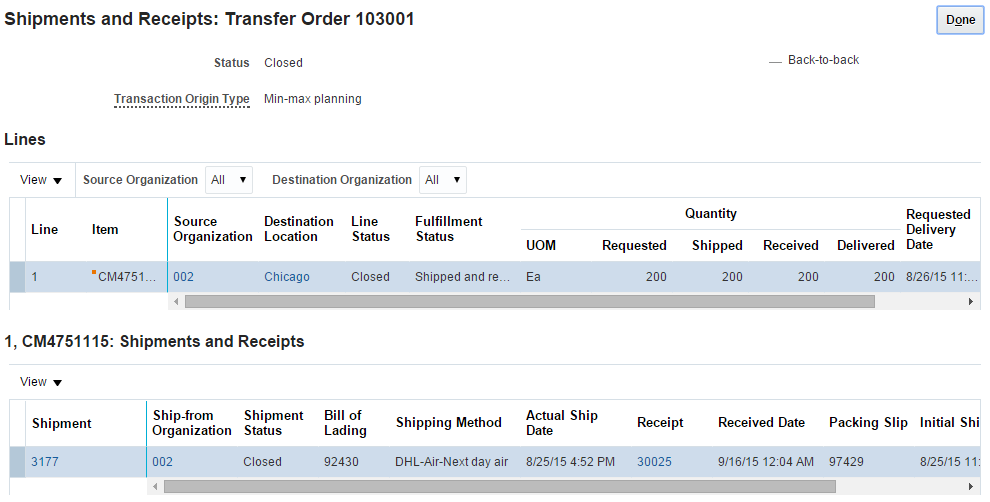
Task: Expand the Source Organization dropdown
Action: 229,180
